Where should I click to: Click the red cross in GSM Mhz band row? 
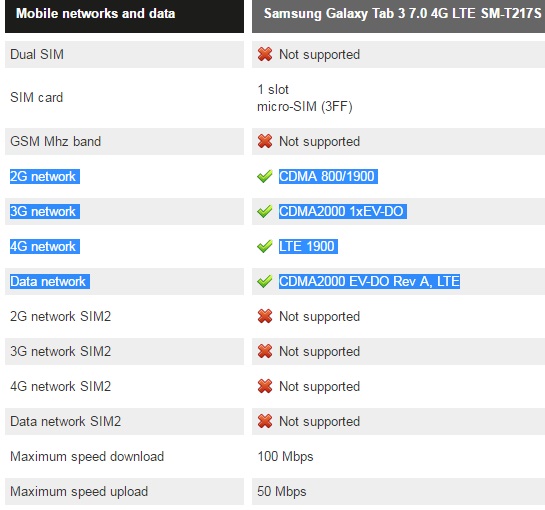tap(265, 141)
